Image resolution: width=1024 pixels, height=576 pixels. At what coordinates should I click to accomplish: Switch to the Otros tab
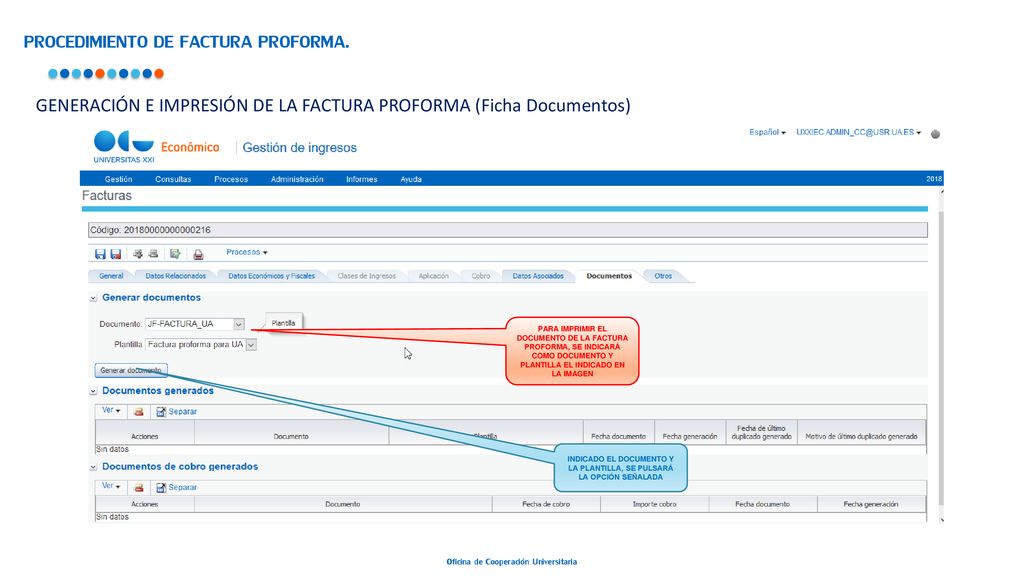664,276
